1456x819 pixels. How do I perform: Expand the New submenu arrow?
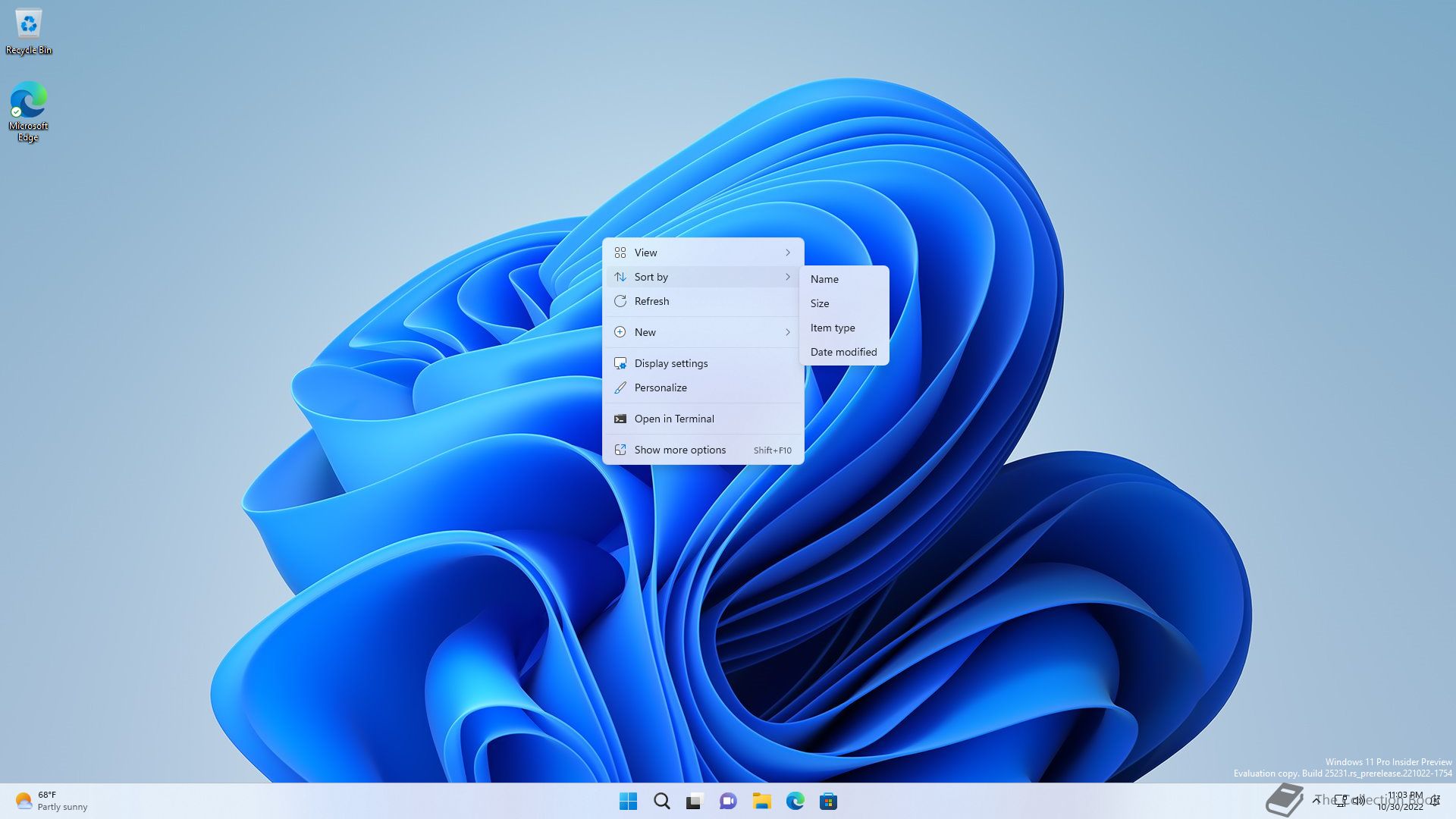pyautogui.click(x=788, y=332)
